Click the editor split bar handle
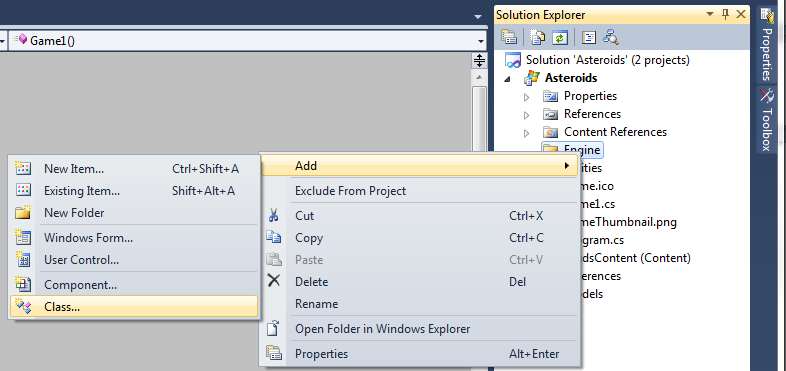The height and width of the screenshot is (371, 786). point(480,61)
